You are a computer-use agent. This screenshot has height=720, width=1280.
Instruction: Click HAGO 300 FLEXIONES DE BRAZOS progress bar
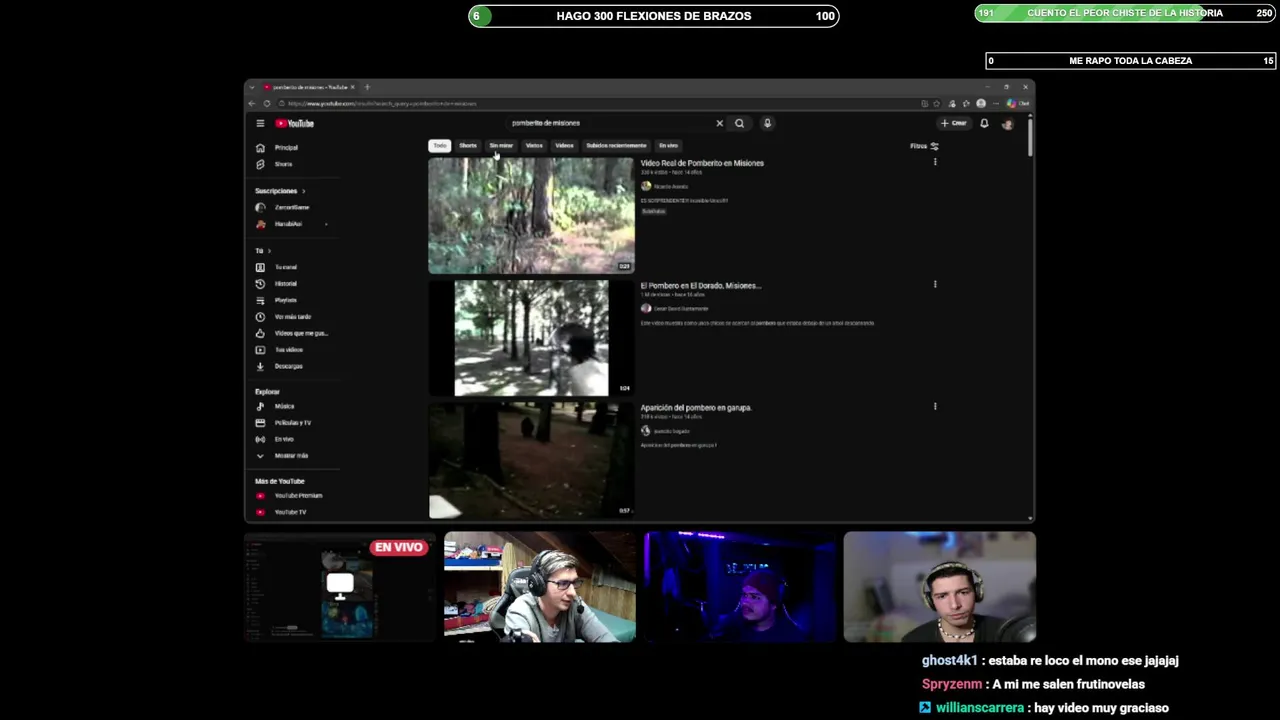click(654, 15)
